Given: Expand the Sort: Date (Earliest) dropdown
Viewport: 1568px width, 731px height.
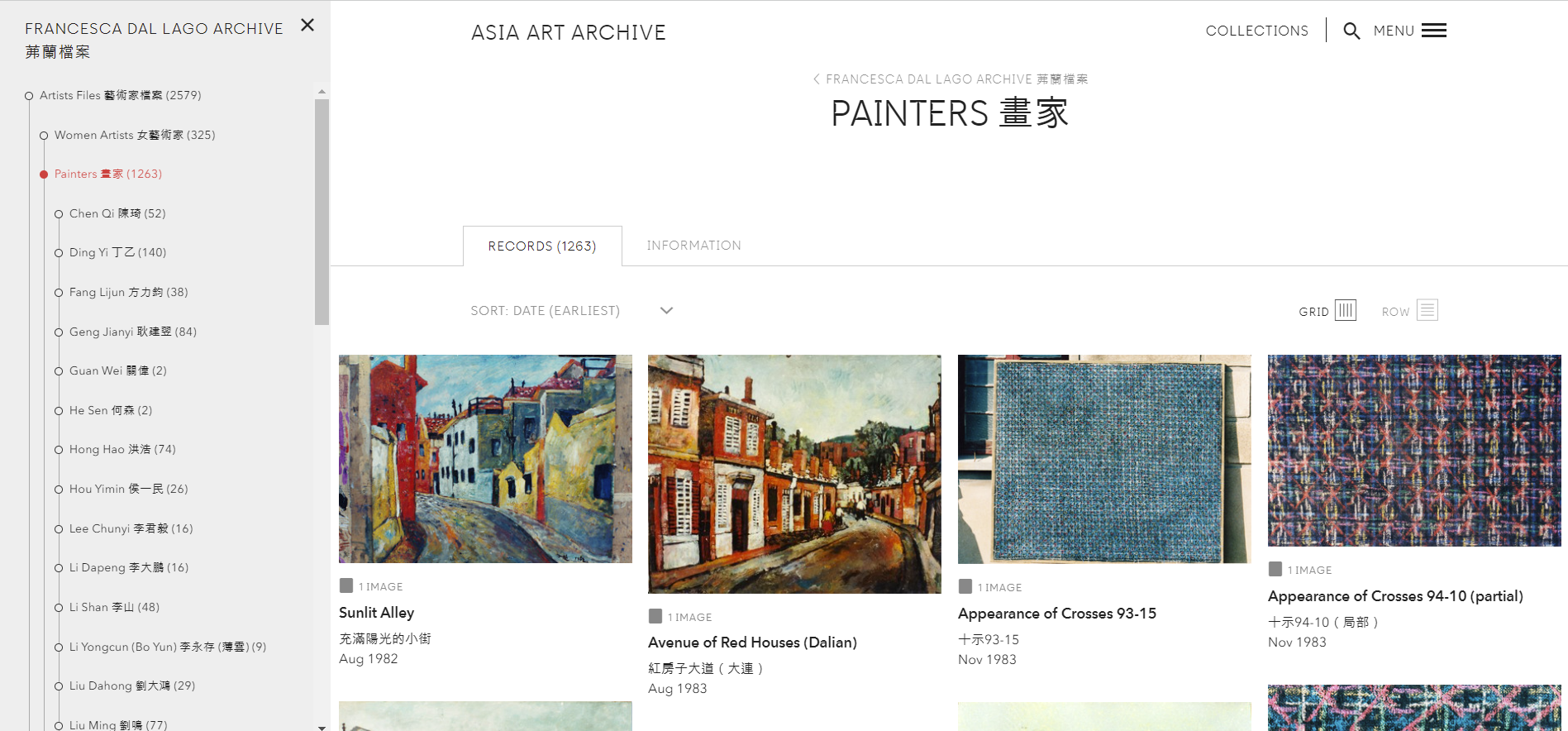Looking at the screenshot, I should click(x=572, y=311).
